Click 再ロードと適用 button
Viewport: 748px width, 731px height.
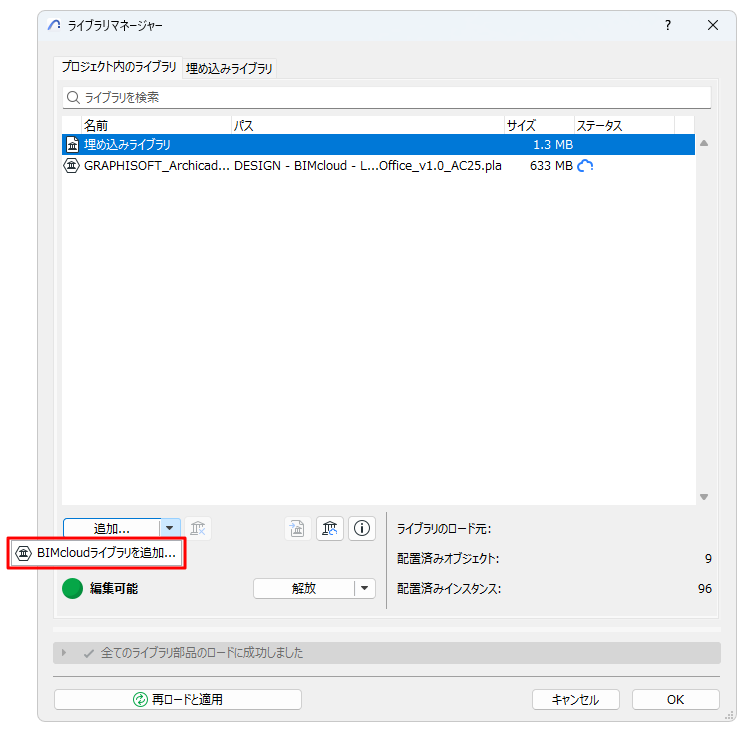tap(178, 700)
